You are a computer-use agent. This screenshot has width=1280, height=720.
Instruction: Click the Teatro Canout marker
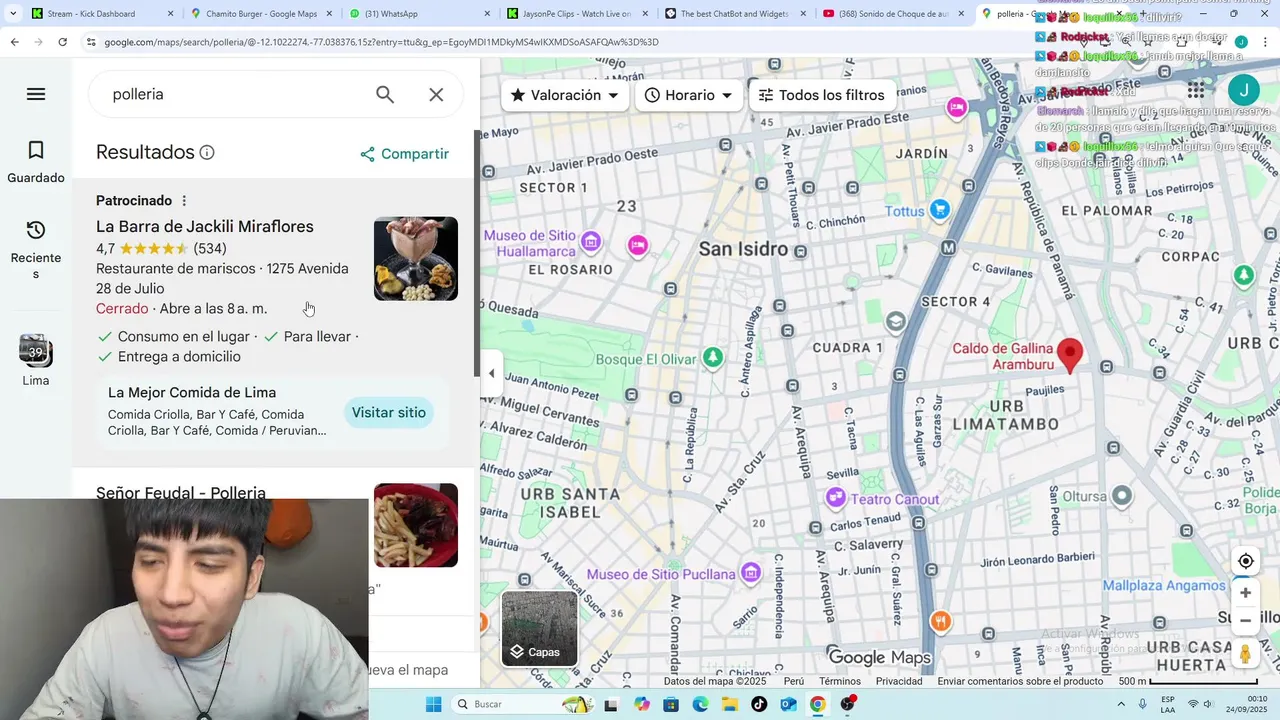pyautogui.click(x=835, y=498)
